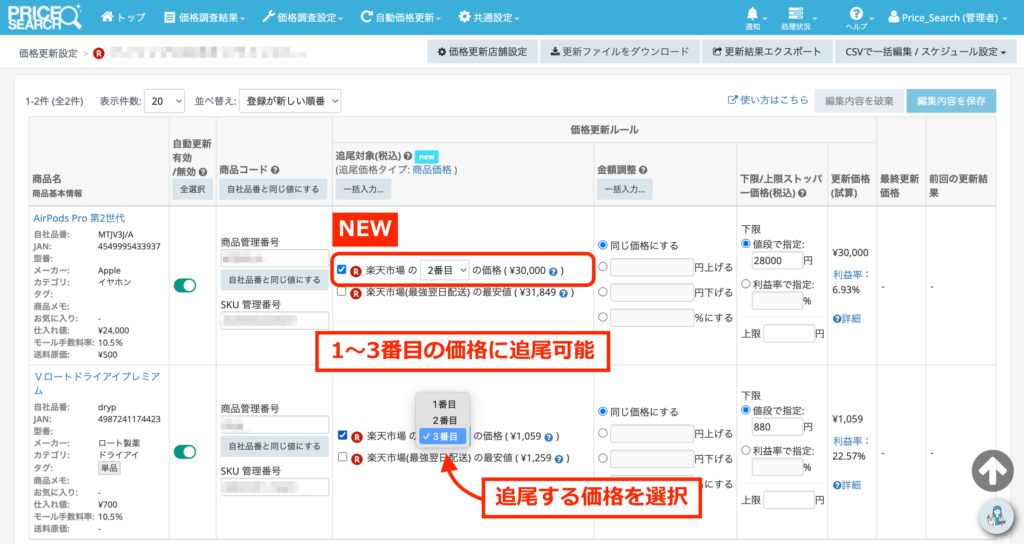
Task: Open the 価格調査結果 menu
Action: [x=207, y=18]
